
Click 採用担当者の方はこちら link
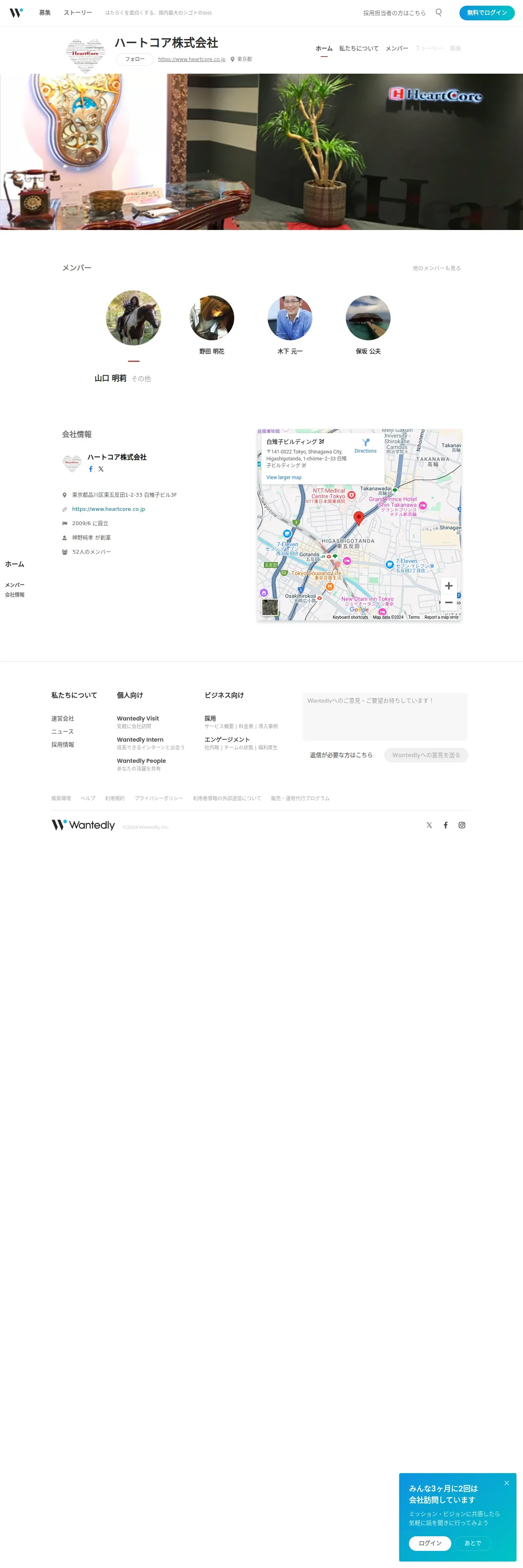coord(395,13)
